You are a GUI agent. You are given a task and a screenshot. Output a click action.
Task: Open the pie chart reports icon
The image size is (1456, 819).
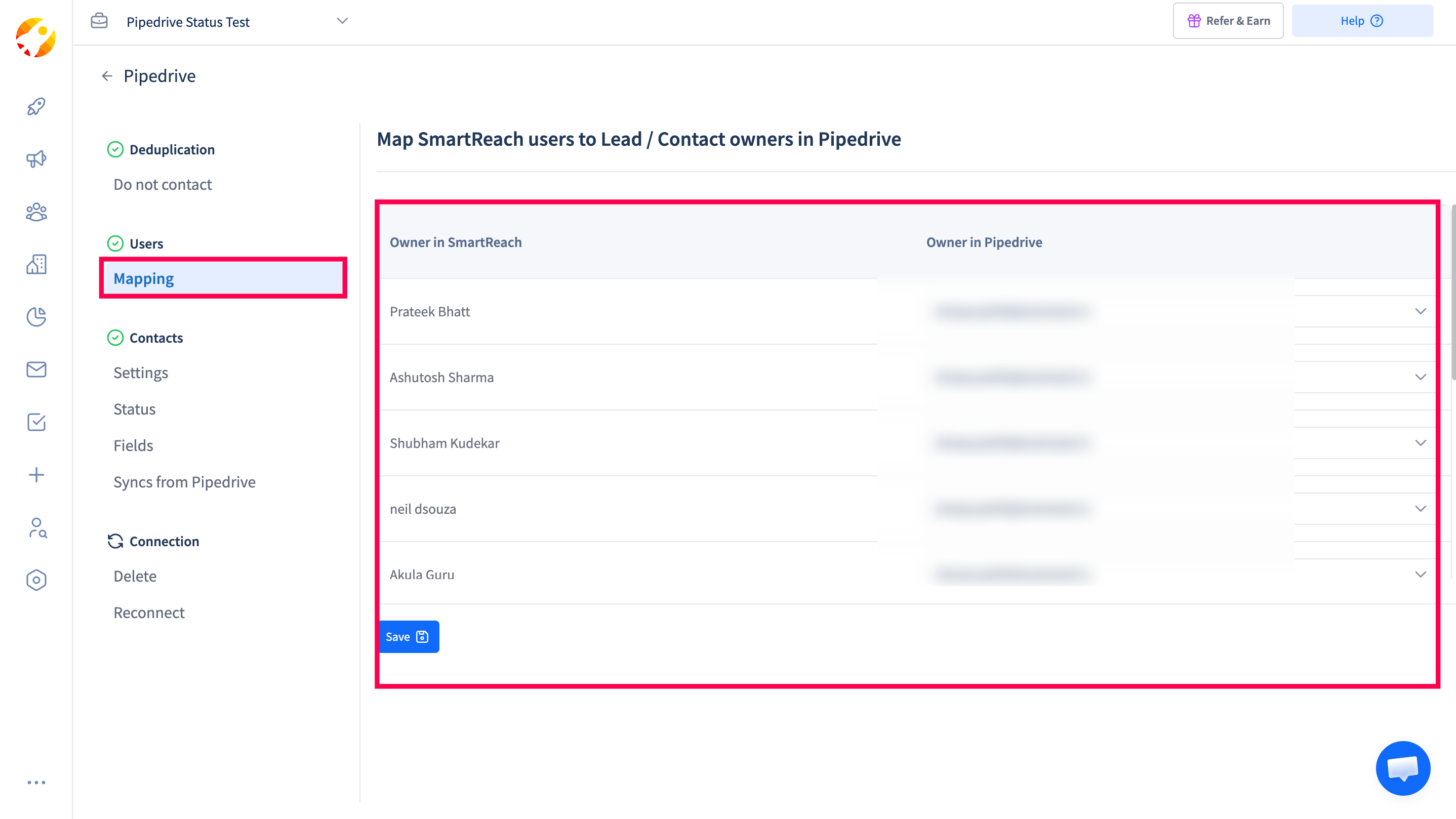coord(36,316)
